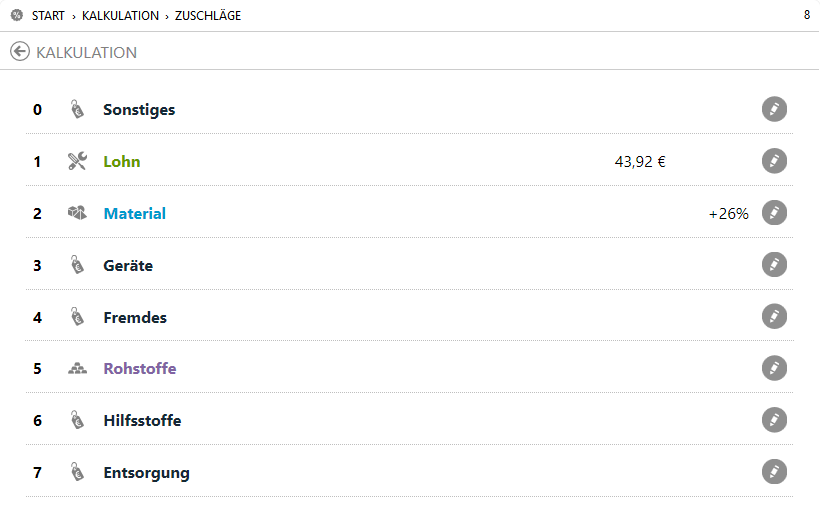Edit the Entsorgung row
The width and height of the screenshot is (820, 521).
pos(774,472)
